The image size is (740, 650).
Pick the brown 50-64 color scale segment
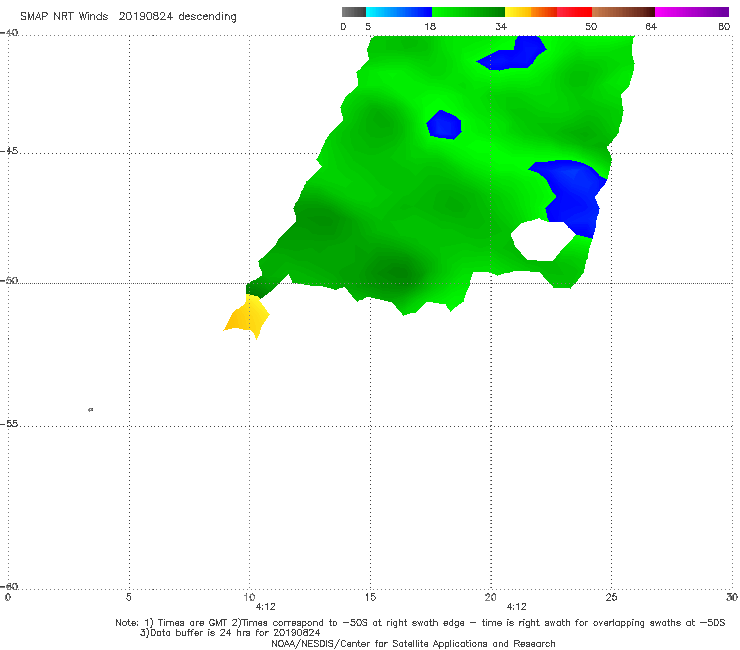[623, 12]
